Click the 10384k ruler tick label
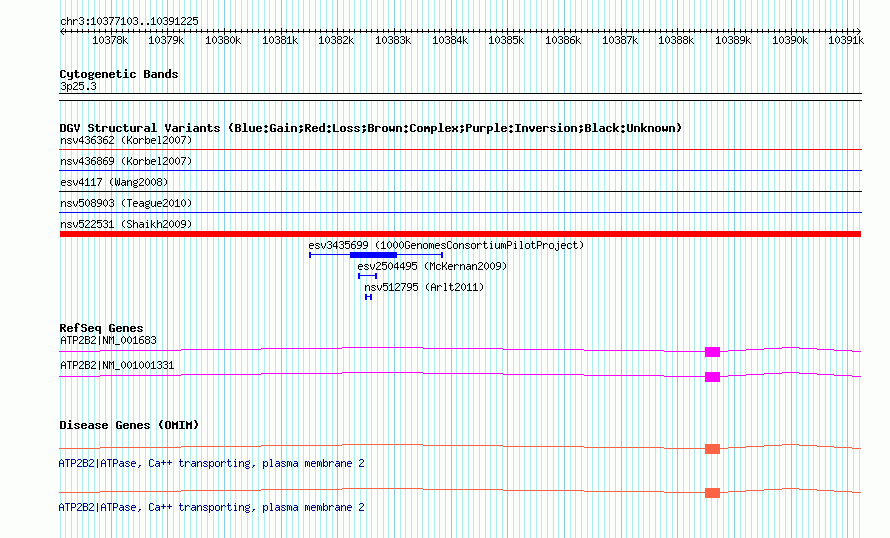 coord(450,40)
